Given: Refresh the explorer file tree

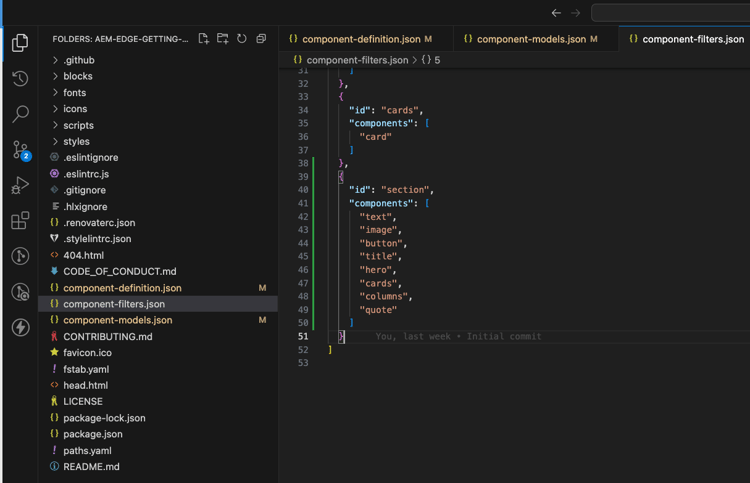Looking at the screenshot, I should (242, 39).
